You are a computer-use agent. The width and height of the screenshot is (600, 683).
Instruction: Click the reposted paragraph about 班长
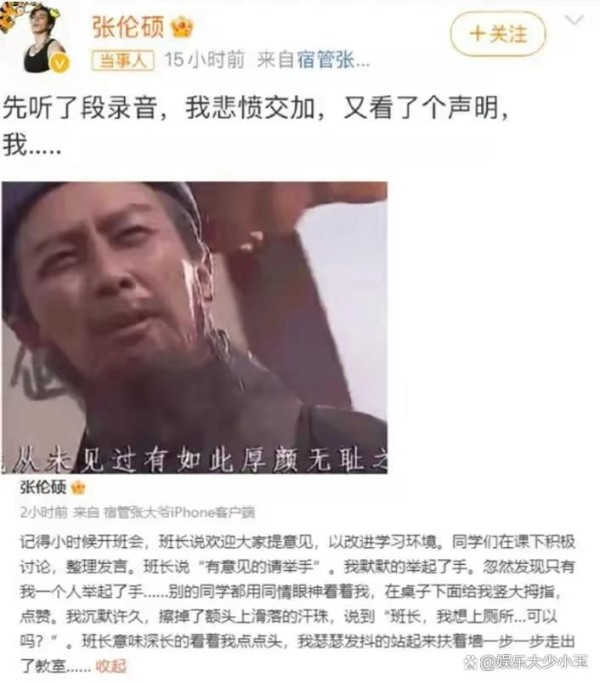point(297,604)
